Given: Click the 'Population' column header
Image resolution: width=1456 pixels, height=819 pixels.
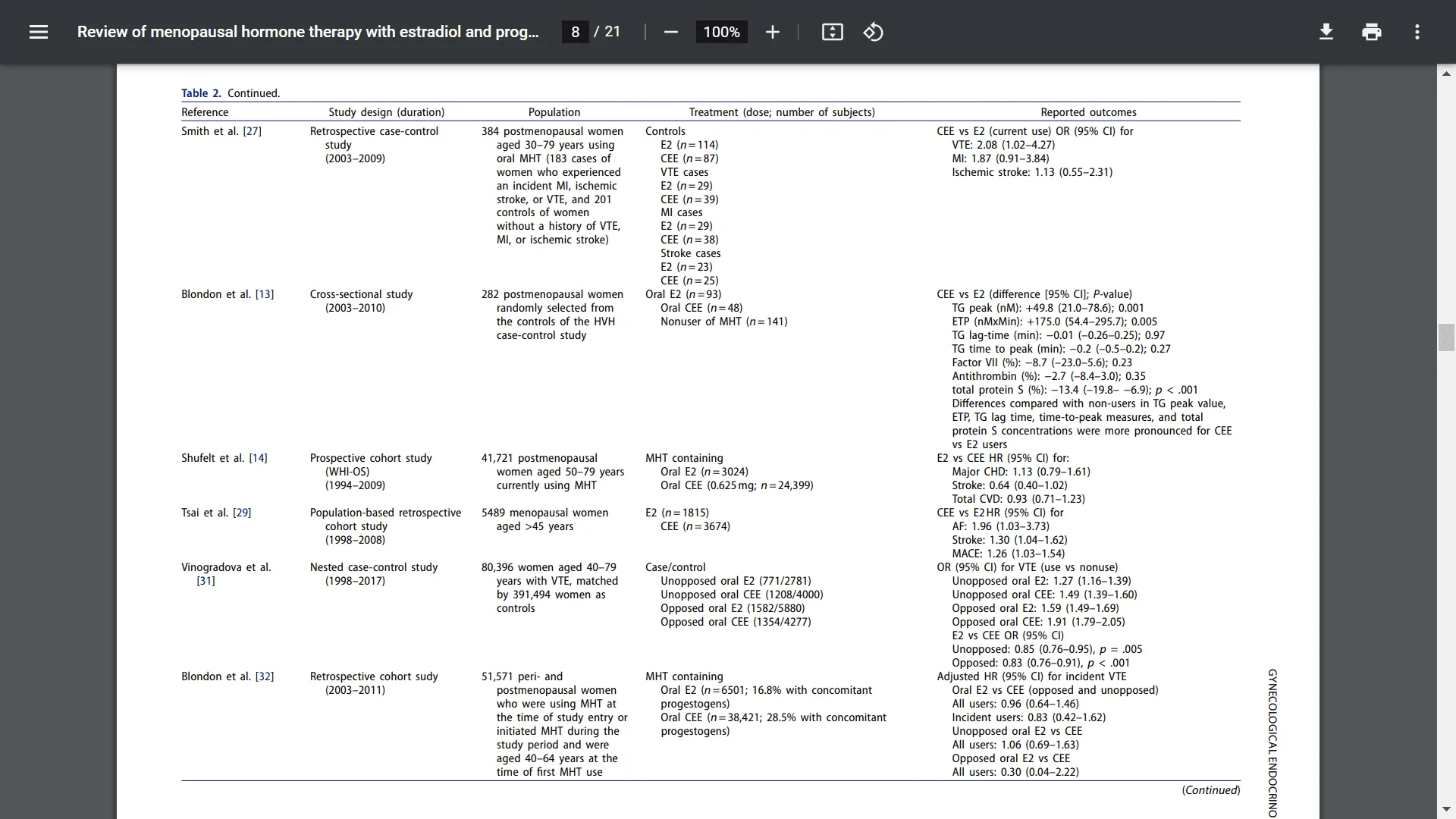Looking at the screenshot, I should [x=554, y=112].
